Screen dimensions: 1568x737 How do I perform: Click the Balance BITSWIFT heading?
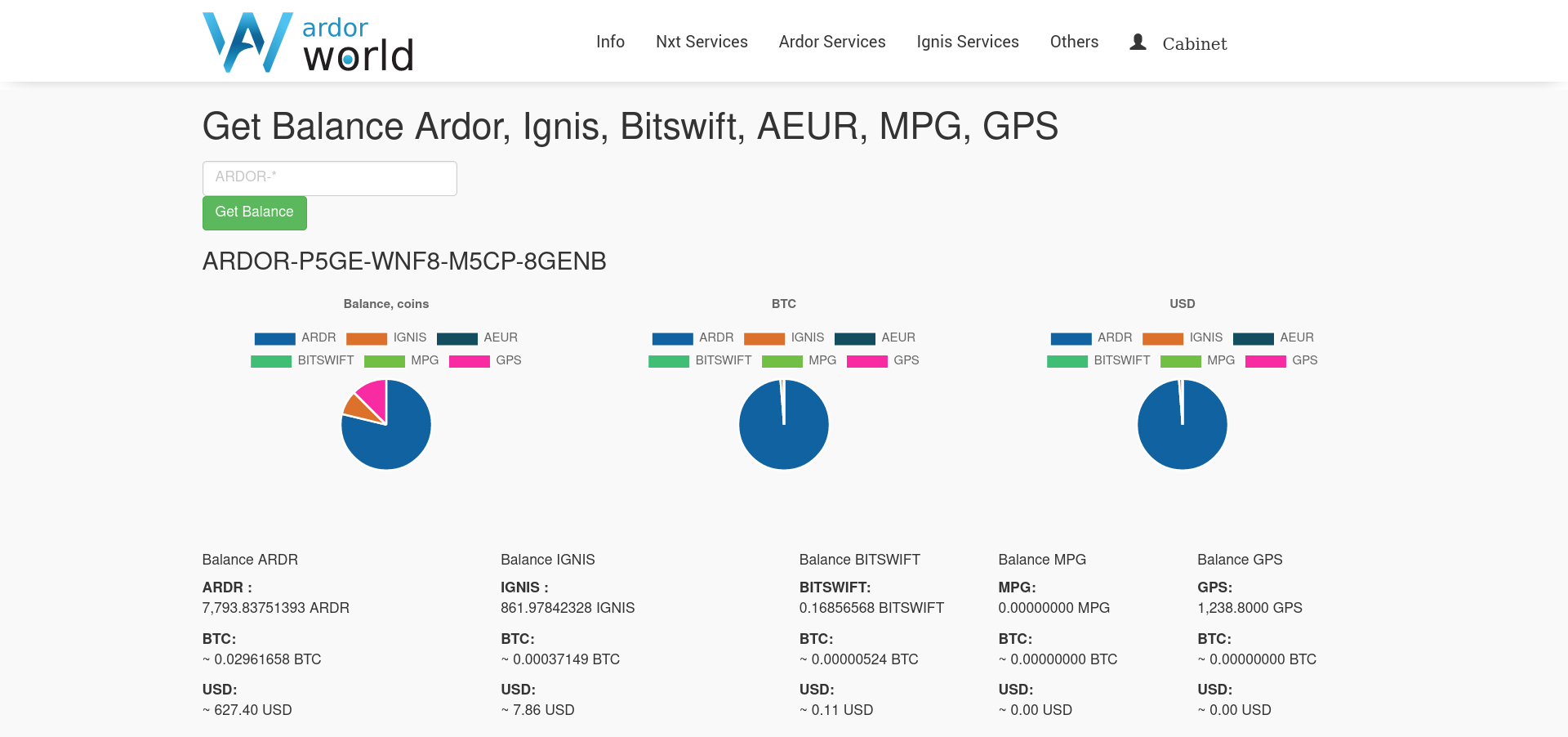pos(860,560)
